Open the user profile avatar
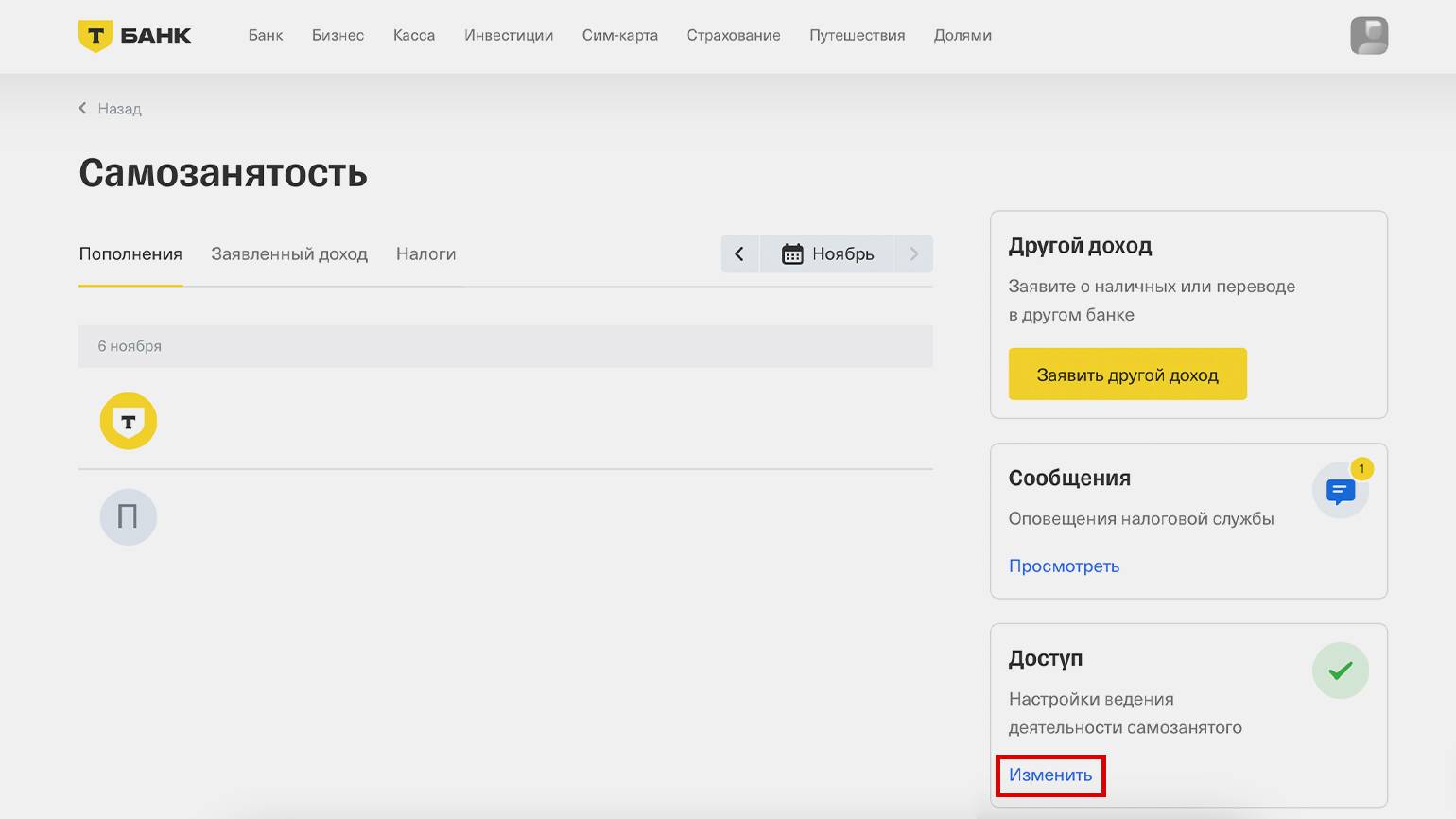 [x=1368, y=36]
